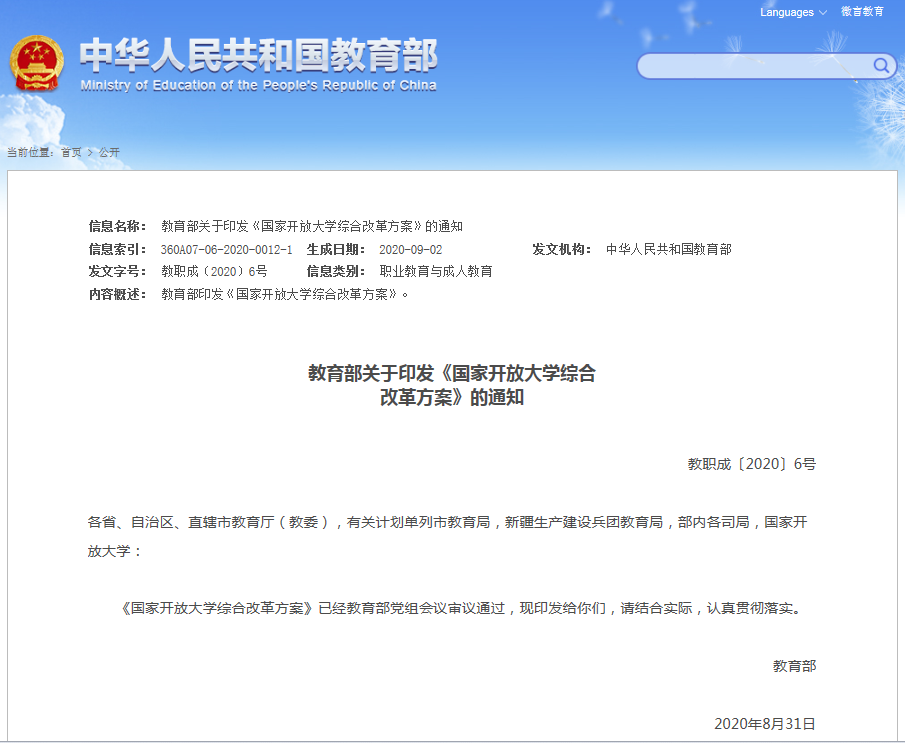
Task: Click the national emblem logo
Action: [x=36, y=63]
